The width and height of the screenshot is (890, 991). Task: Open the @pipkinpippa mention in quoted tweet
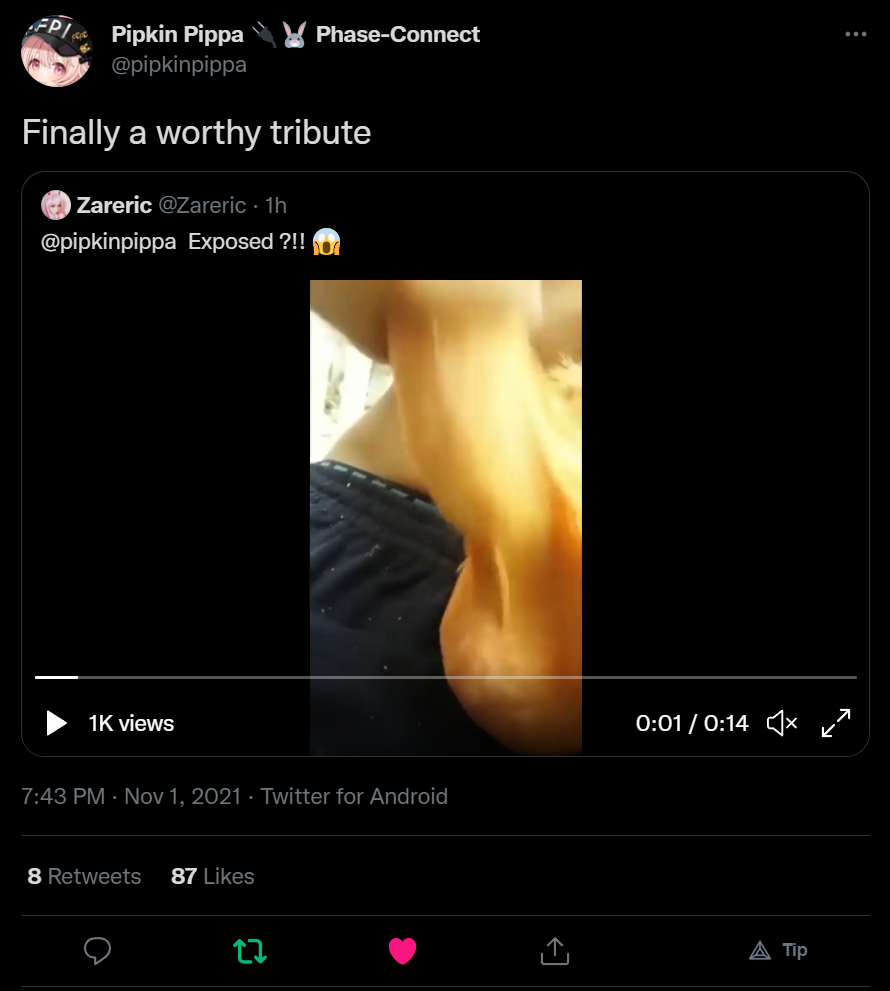click(x=108, y=241)
